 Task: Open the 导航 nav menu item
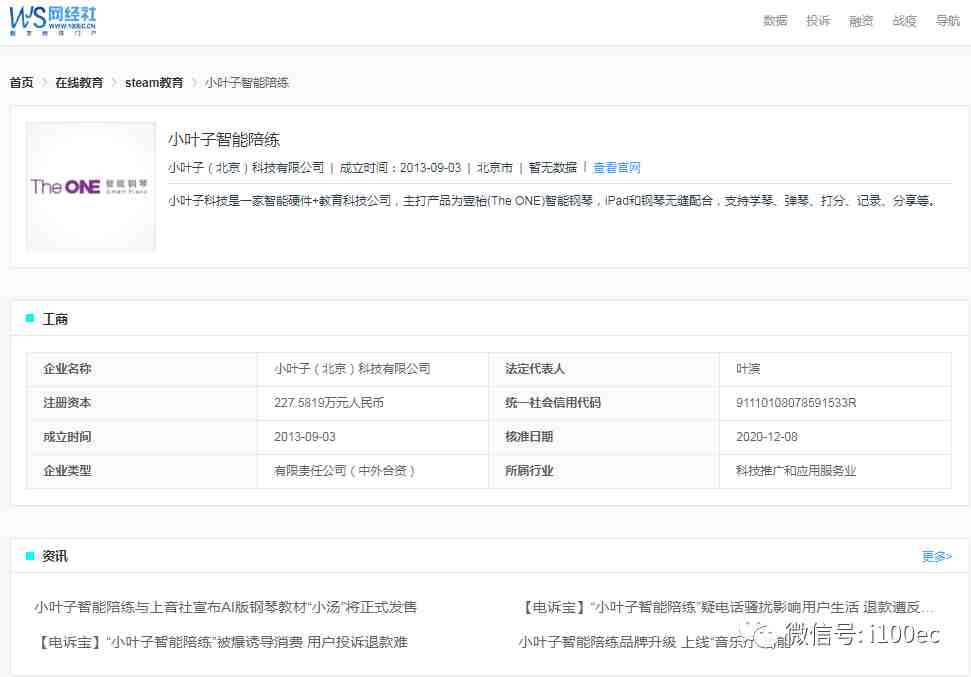coord(947,20)
